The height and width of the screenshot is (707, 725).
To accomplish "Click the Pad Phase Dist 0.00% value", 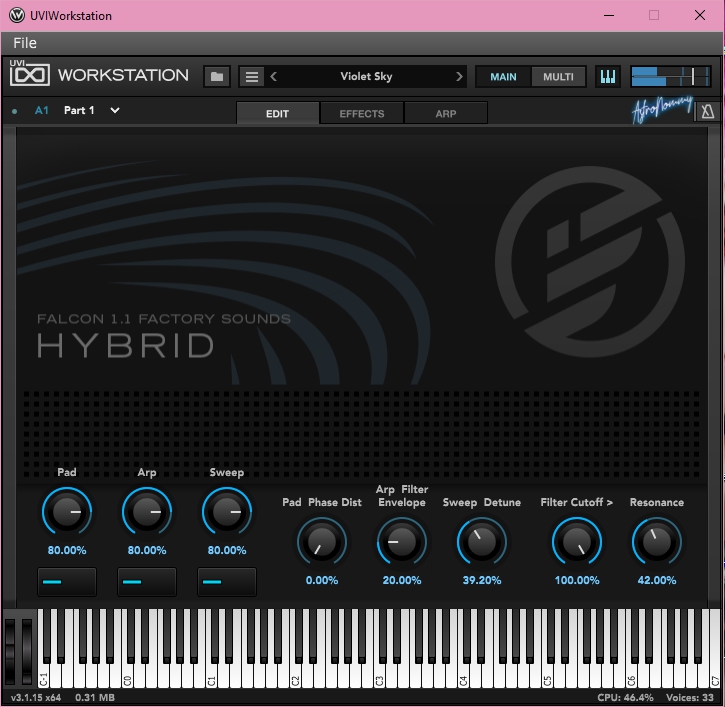I will tap(322, 580).
